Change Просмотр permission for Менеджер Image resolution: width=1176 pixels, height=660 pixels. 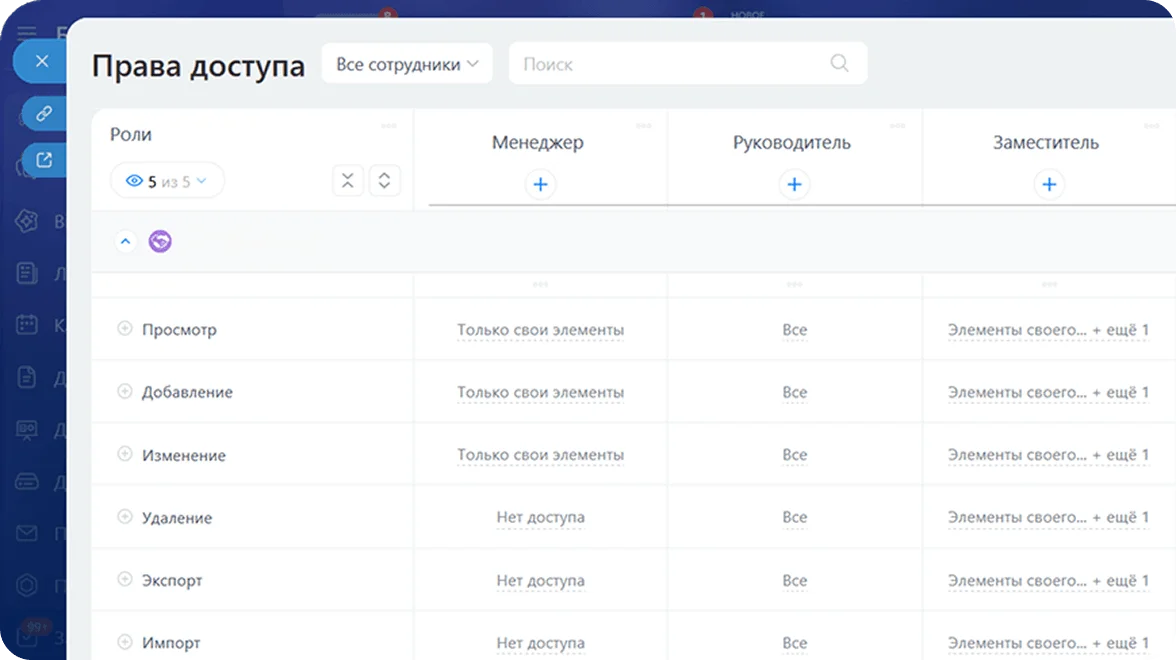point(541,330)
